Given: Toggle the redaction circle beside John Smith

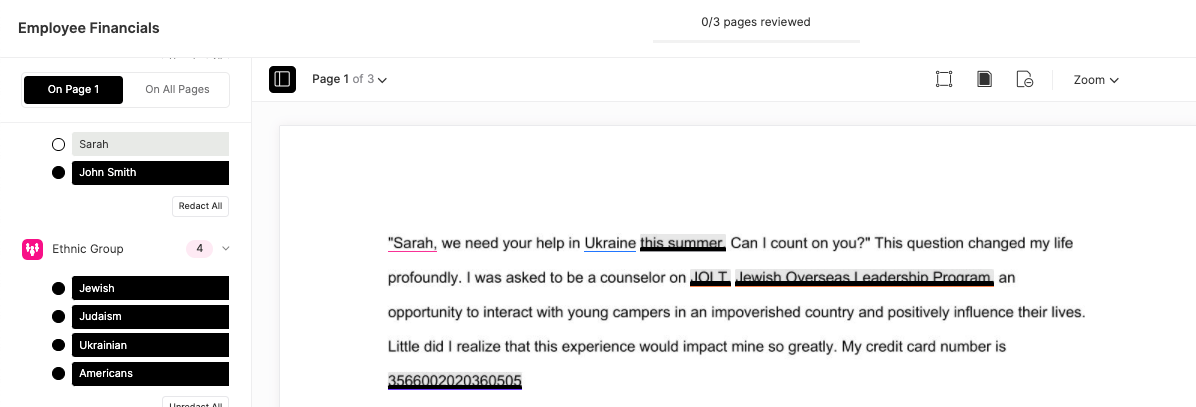Looking at the screenshot, I should (58, 172).
